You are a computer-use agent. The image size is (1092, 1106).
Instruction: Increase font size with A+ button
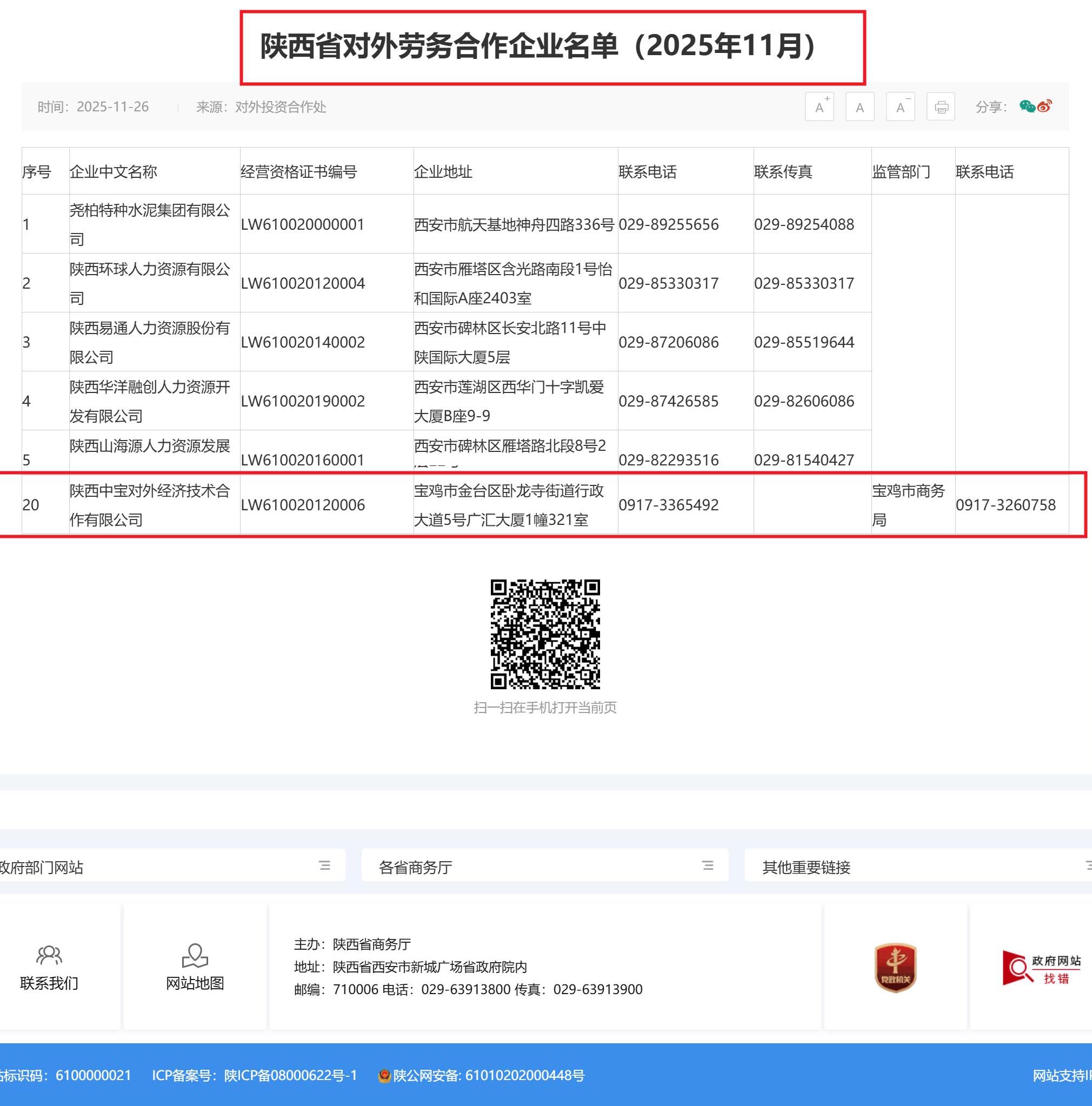point(819,106)
